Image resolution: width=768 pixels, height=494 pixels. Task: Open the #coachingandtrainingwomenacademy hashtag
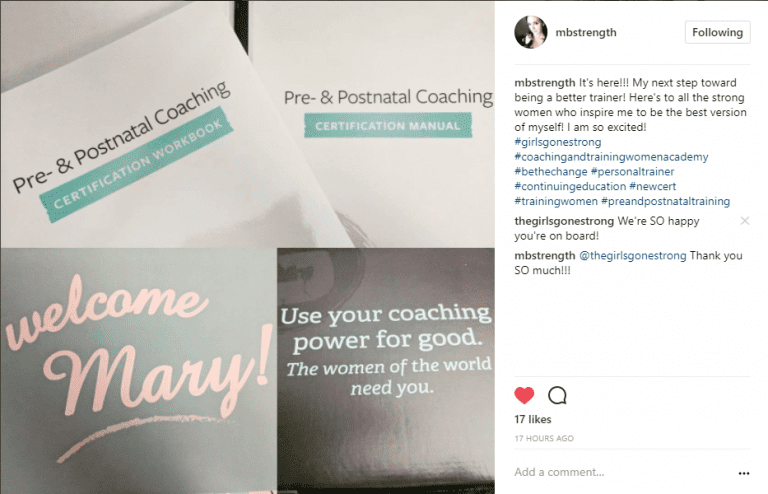pyautogui.click(x=611, y=157)
